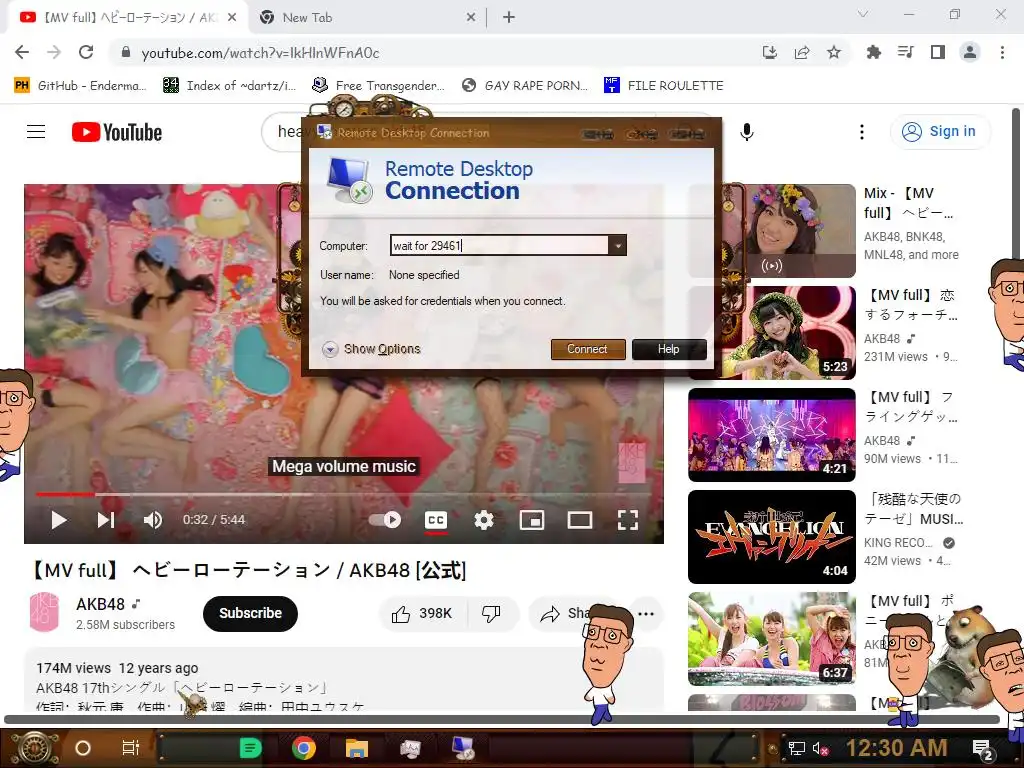Open the Chrome profile avatar

(970, 52)
